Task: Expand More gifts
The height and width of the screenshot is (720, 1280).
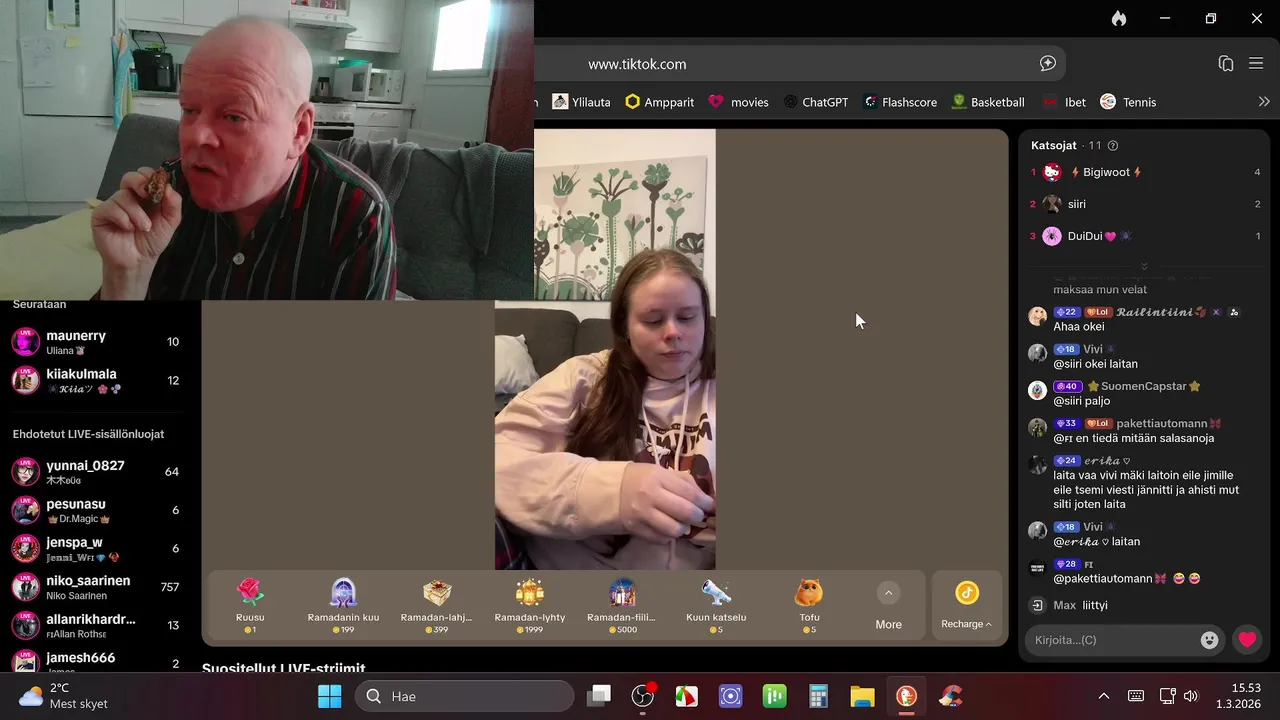Action: coord(888,606)
